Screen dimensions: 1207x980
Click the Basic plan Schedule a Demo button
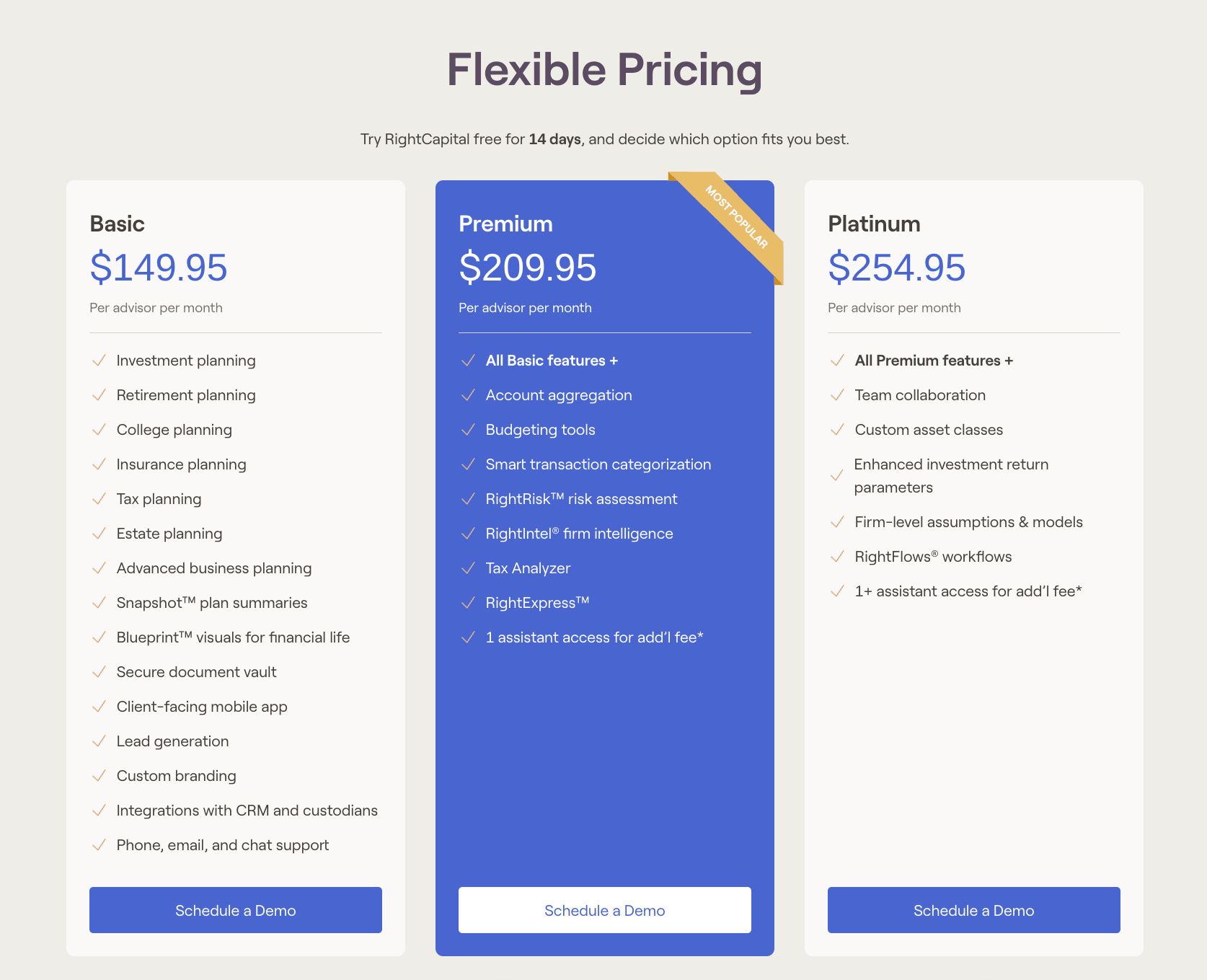click(x=235, y=910)
